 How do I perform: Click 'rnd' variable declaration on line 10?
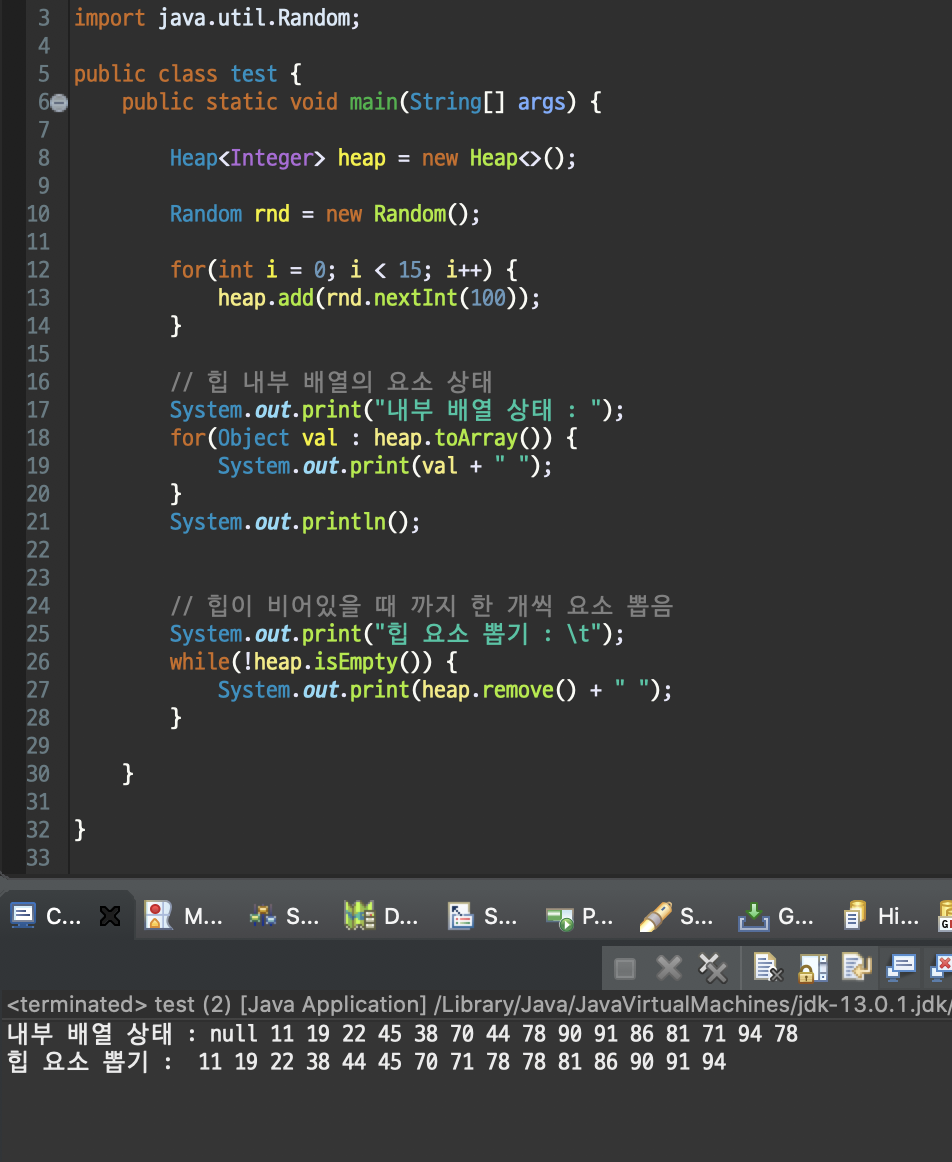click(x=272, y=214)
